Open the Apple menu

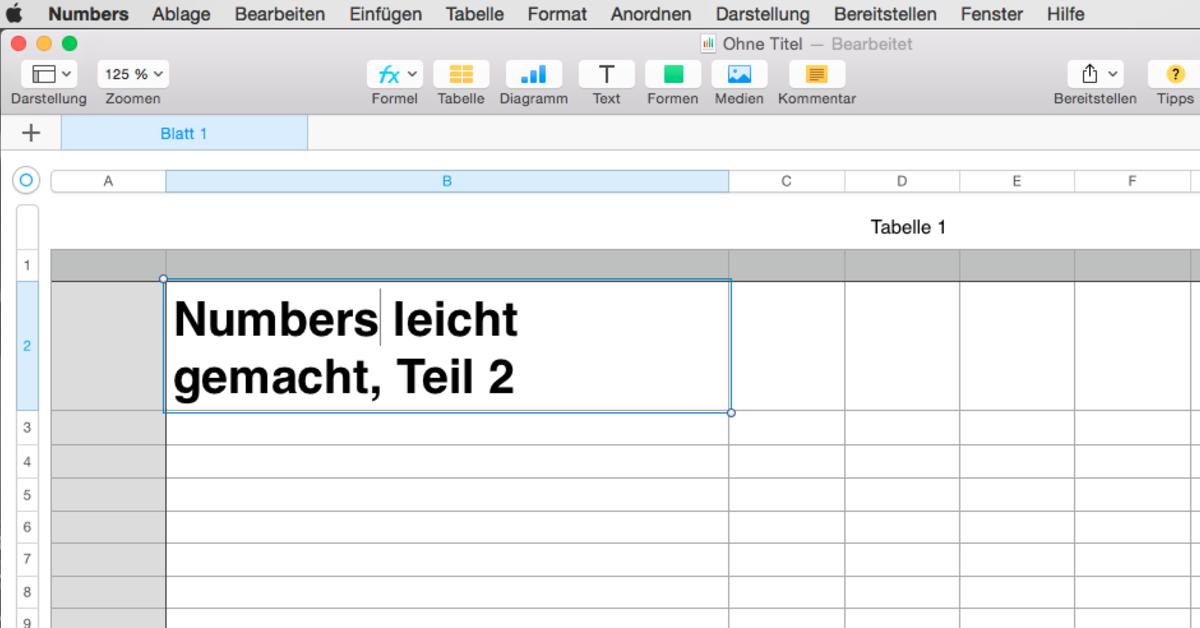pos(12,14)
